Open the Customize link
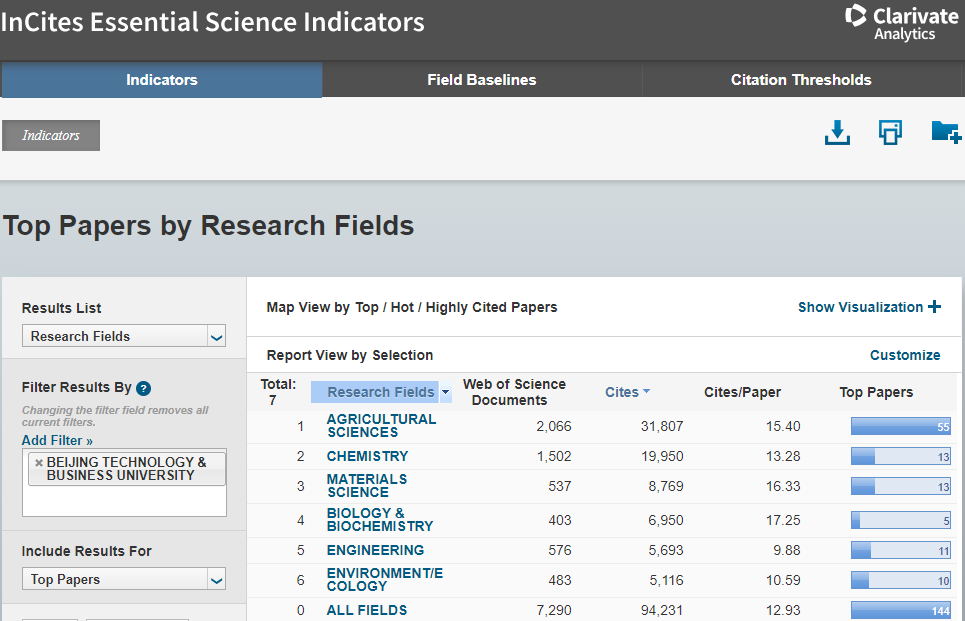The width and height of the screenshot is (965, 621). pos(905,355)
